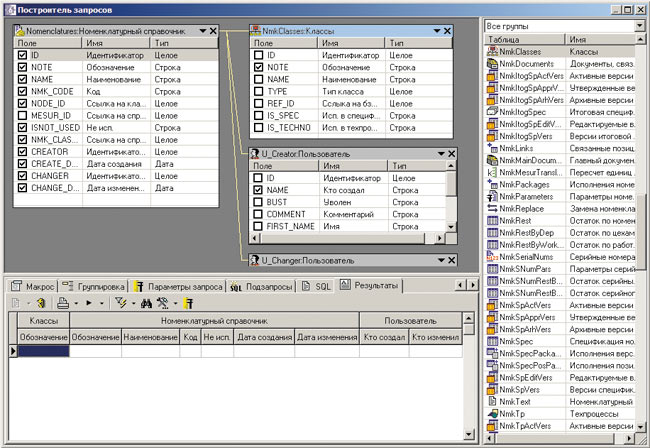Open the Группировка tab

pos(96,286)
